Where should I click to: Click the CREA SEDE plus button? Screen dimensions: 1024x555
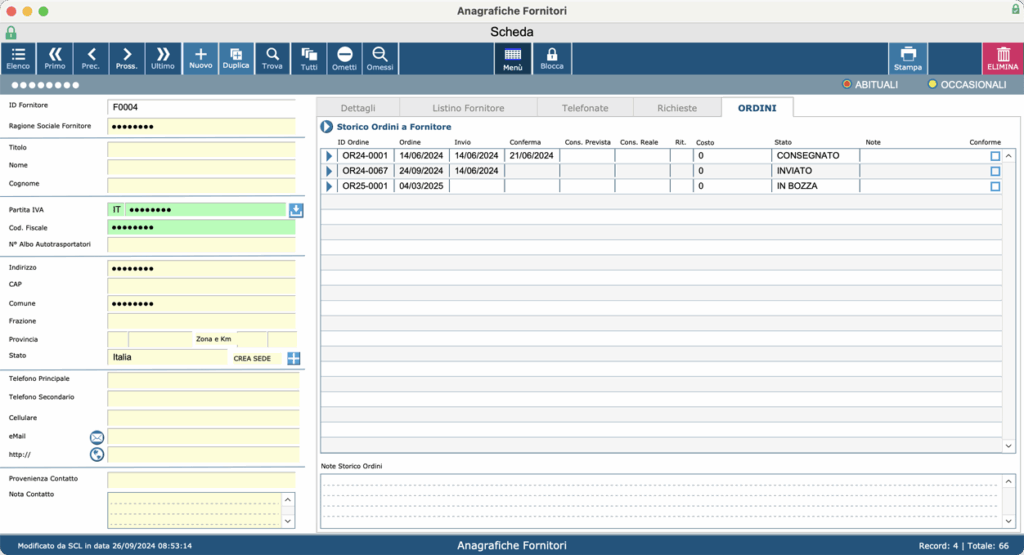(x=294, y=358)
